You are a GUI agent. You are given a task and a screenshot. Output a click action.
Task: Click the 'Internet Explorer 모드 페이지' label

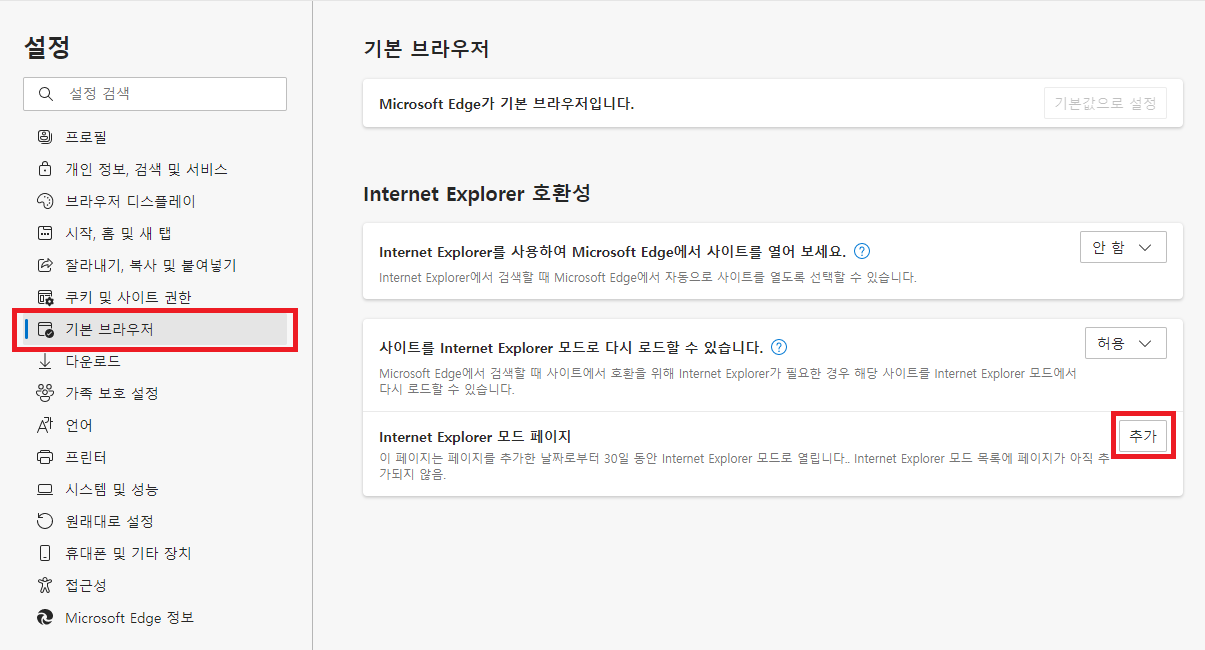tap(475, 437)
